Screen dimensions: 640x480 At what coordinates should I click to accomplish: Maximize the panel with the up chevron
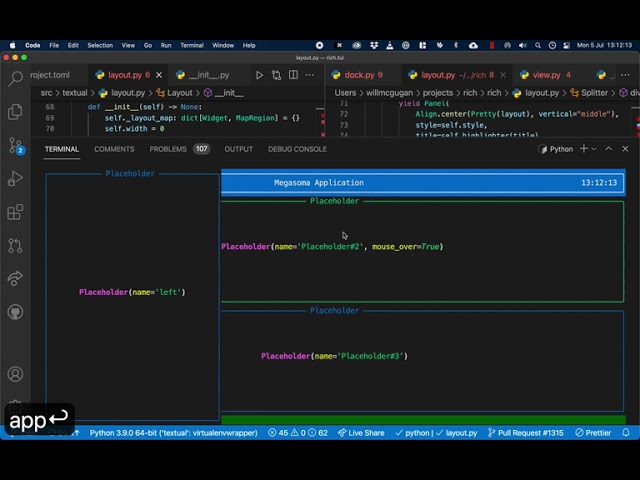coord(608,149)
